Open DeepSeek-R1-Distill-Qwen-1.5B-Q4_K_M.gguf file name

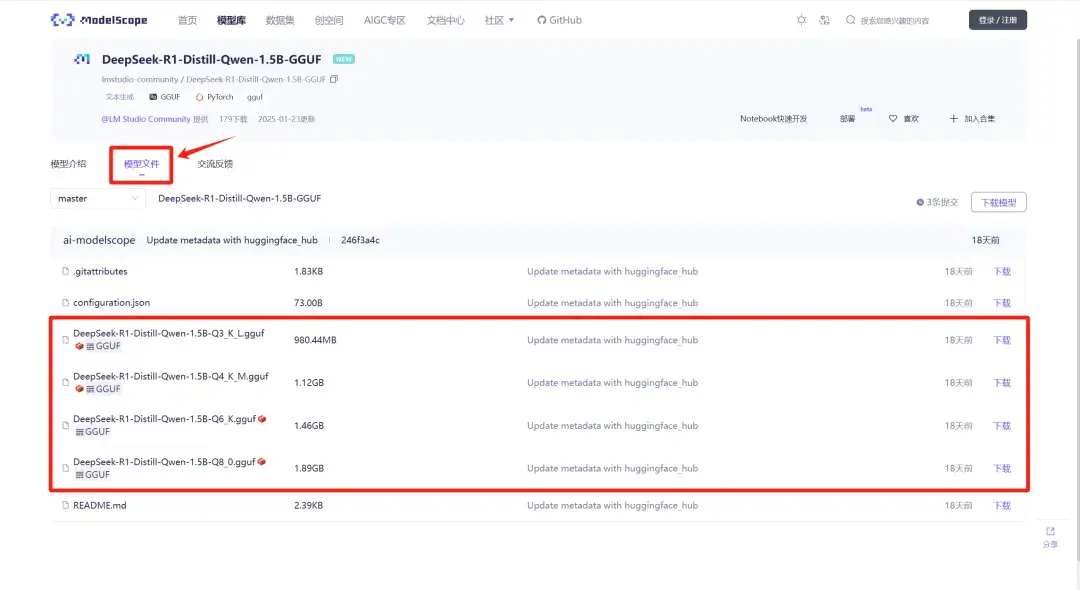click(171, 376)
